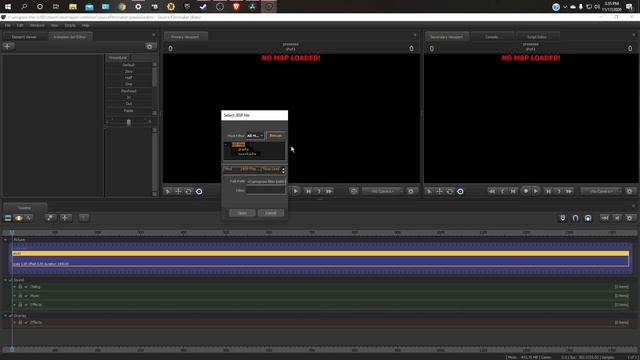Open Windows Start menu
The width and height of the screenshot is (640, 360).
click(8, 7)
